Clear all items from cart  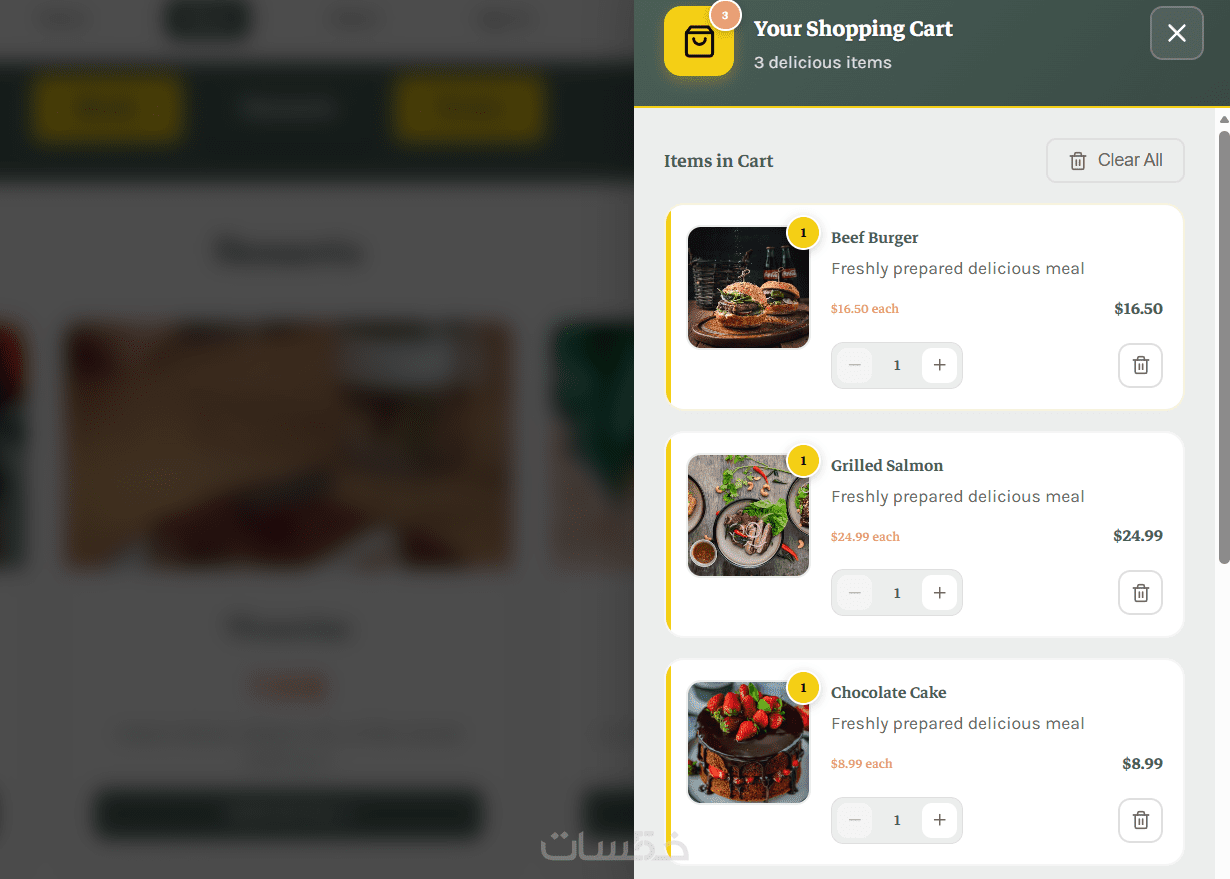1115,160
